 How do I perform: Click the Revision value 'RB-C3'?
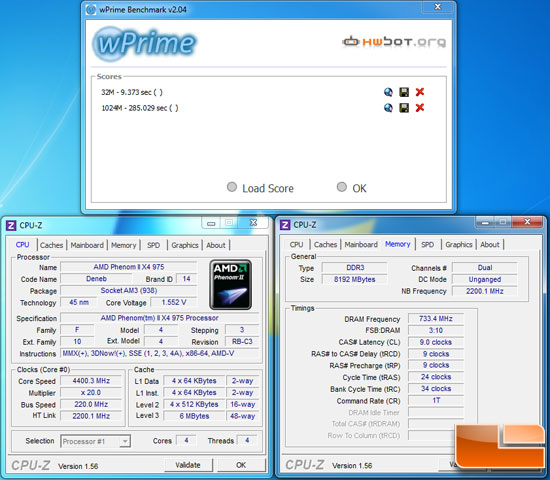242,341
